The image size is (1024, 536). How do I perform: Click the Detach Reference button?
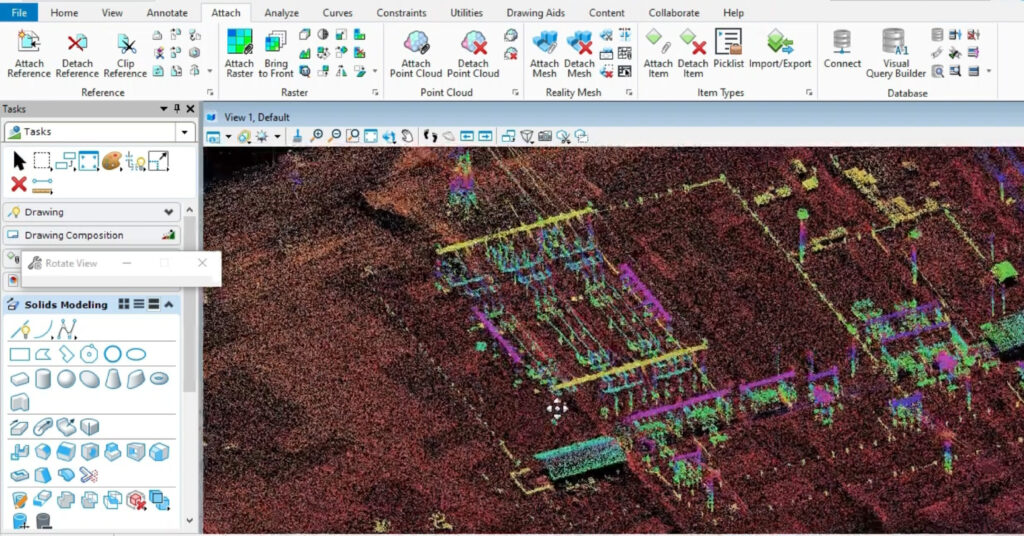click(x=77, y=55)
